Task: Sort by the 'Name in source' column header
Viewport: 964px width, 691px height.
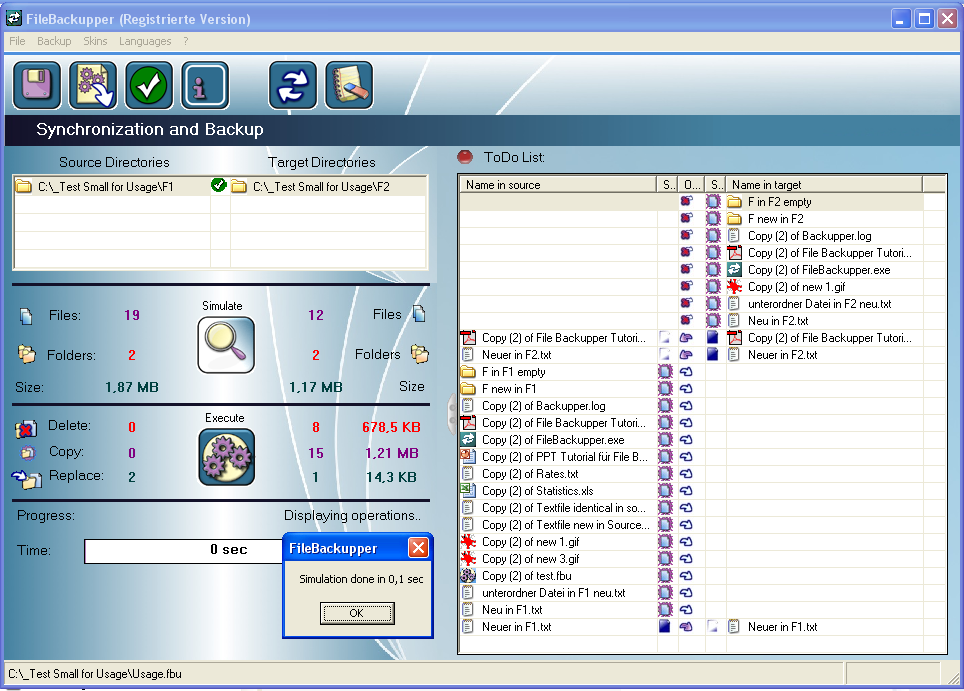Action: (558, 184)
